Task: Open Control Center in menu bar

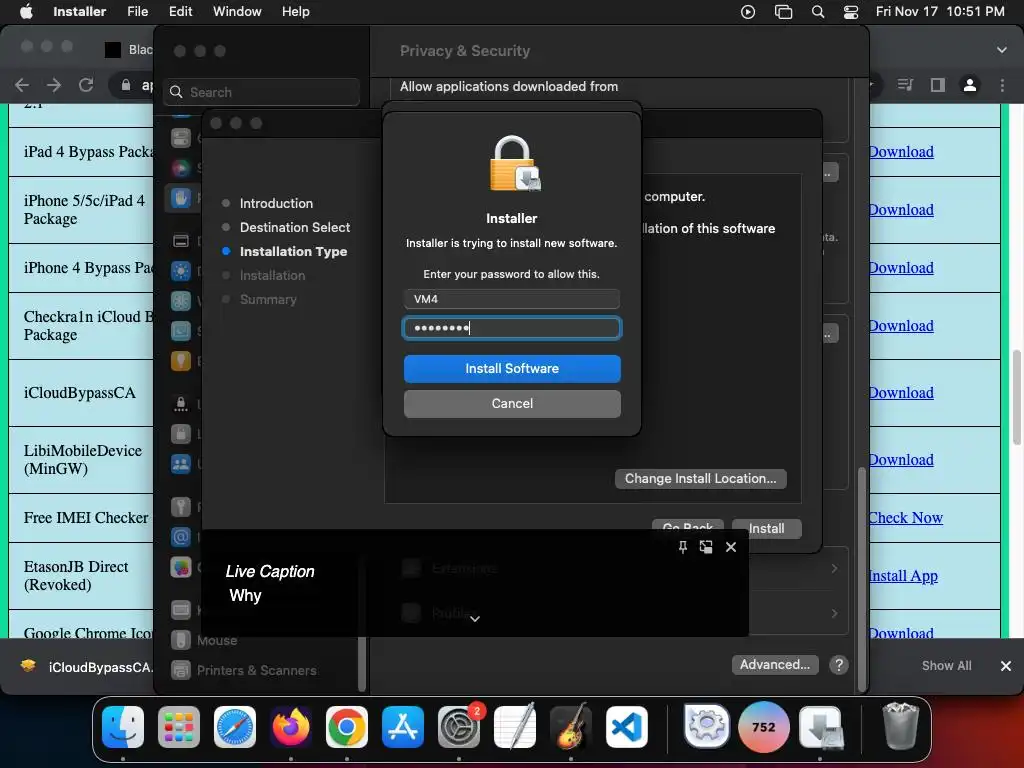Action: 850,12
